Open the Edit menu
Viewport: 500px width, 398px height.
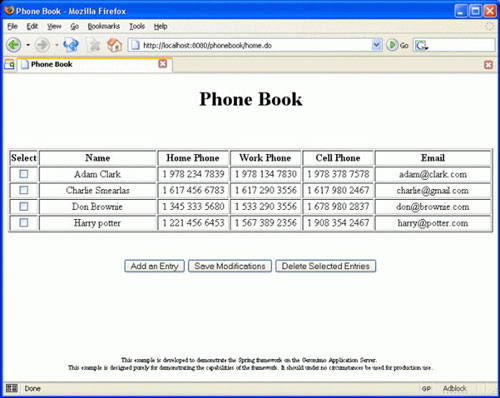point(32,26)
